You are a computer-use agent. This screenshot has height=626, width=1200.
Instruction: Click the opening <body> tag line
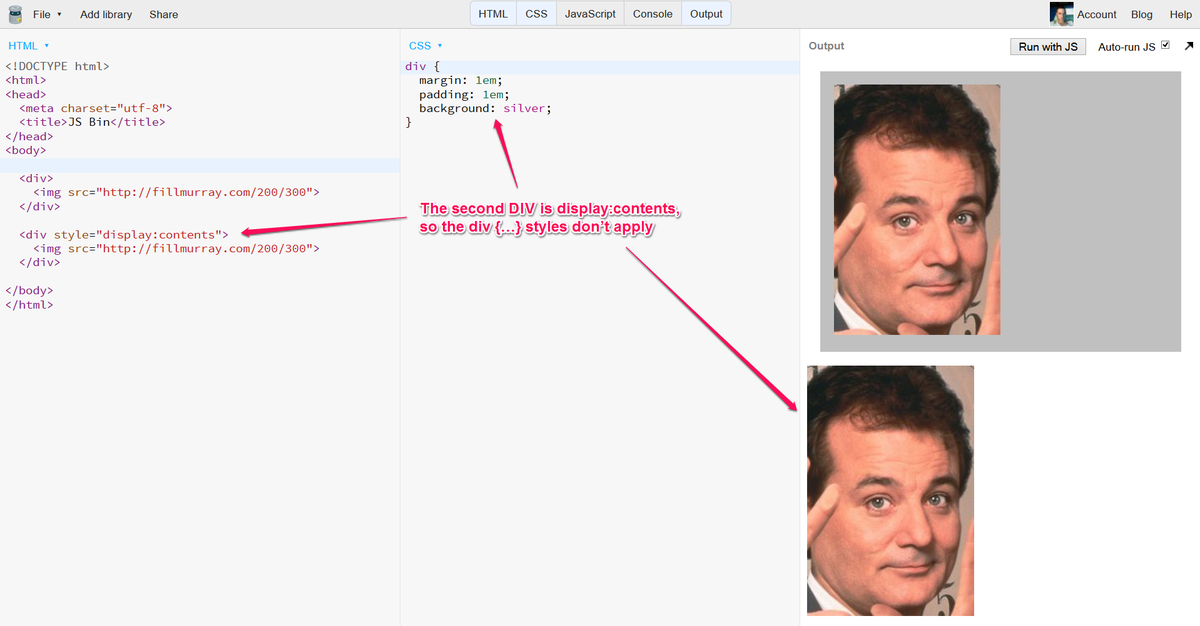coord(25,150)
